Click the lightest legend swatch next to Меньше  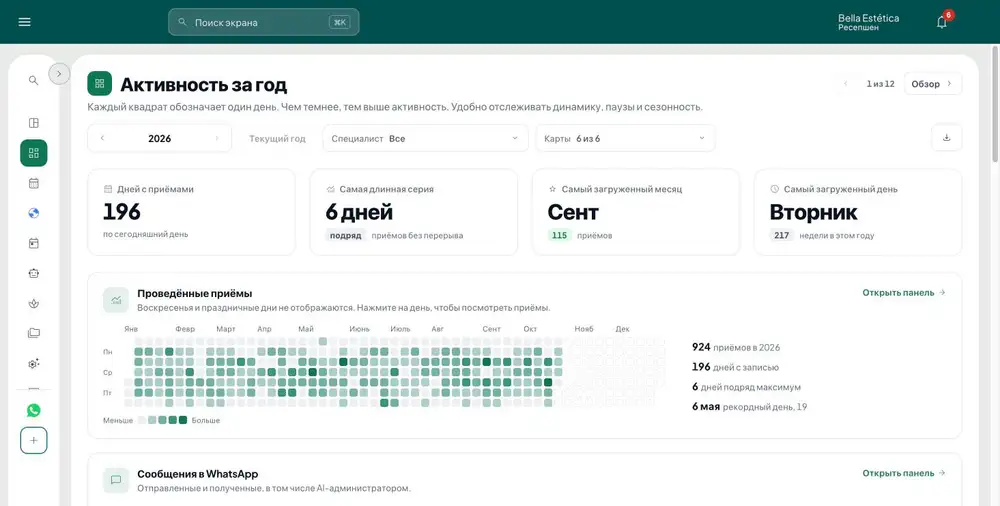142,420
